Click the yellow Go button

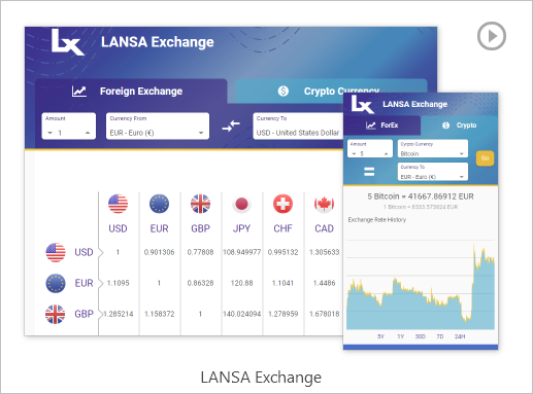485,158
